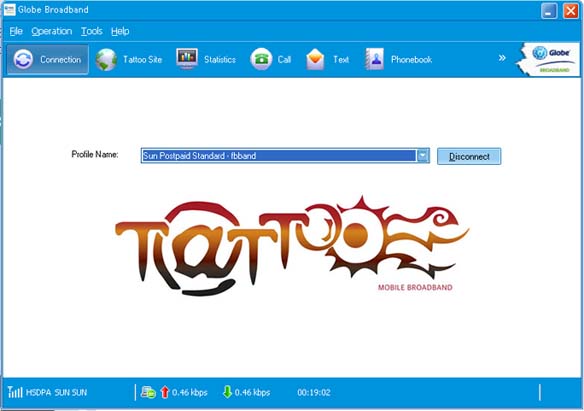Click the green download arrow icon
The height and width of the screenshot is (411, 584).
pos(227,392)
